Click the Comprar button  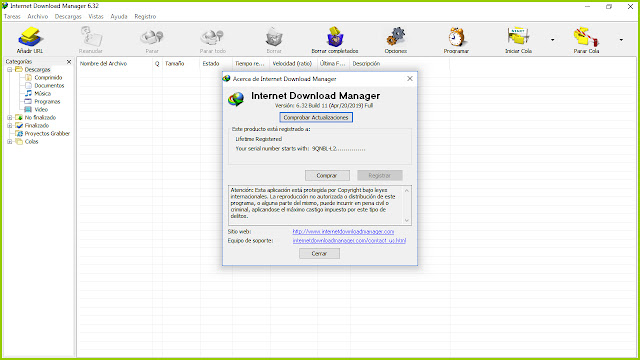click(x=327, y=176)
